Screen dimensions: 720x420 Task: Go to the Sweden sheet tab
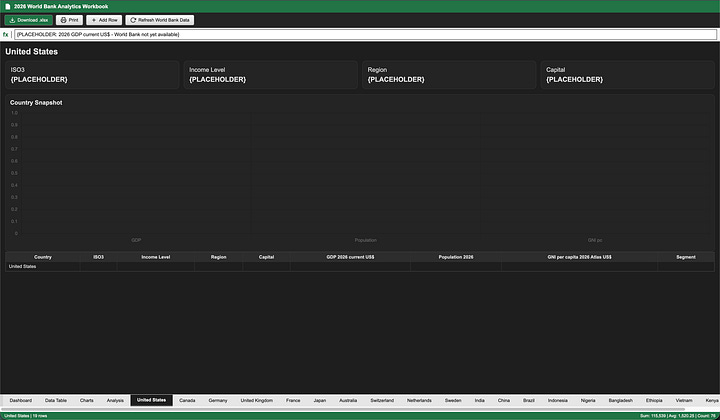click(x=453, y=400)
